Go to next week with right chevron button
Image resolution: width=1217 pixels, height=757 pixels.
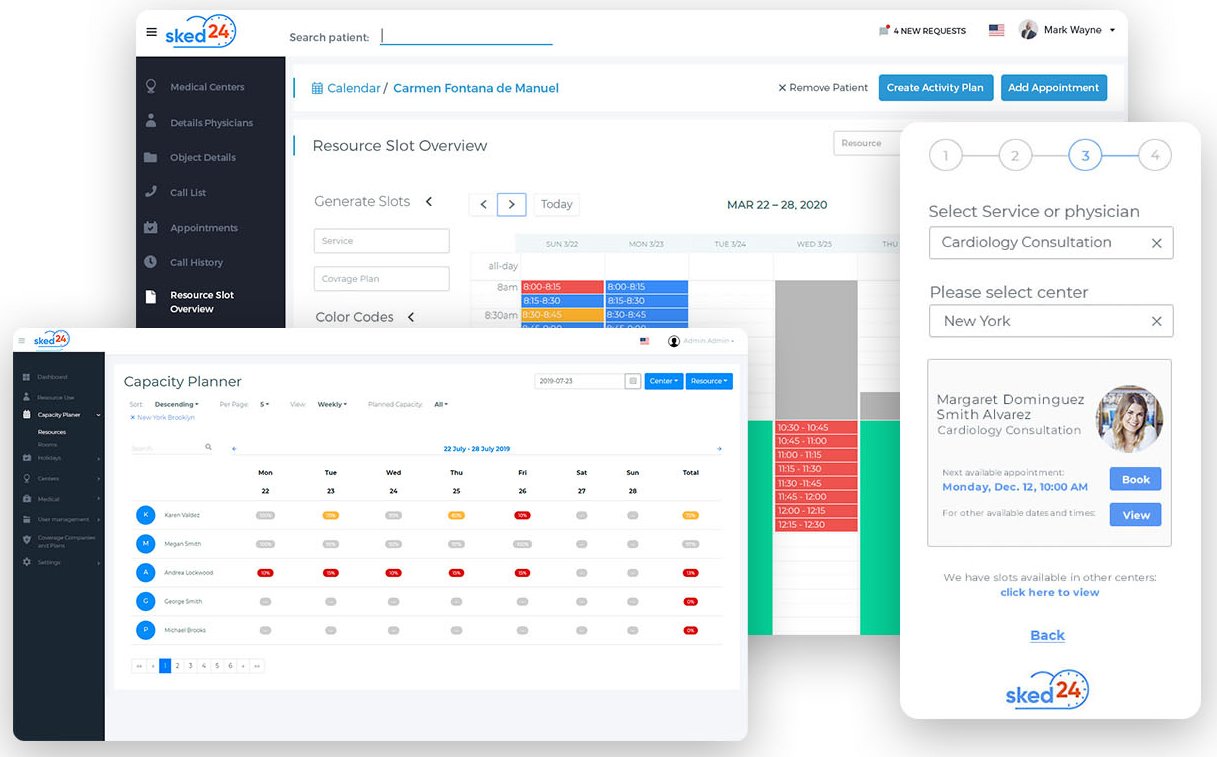(511, 204)
